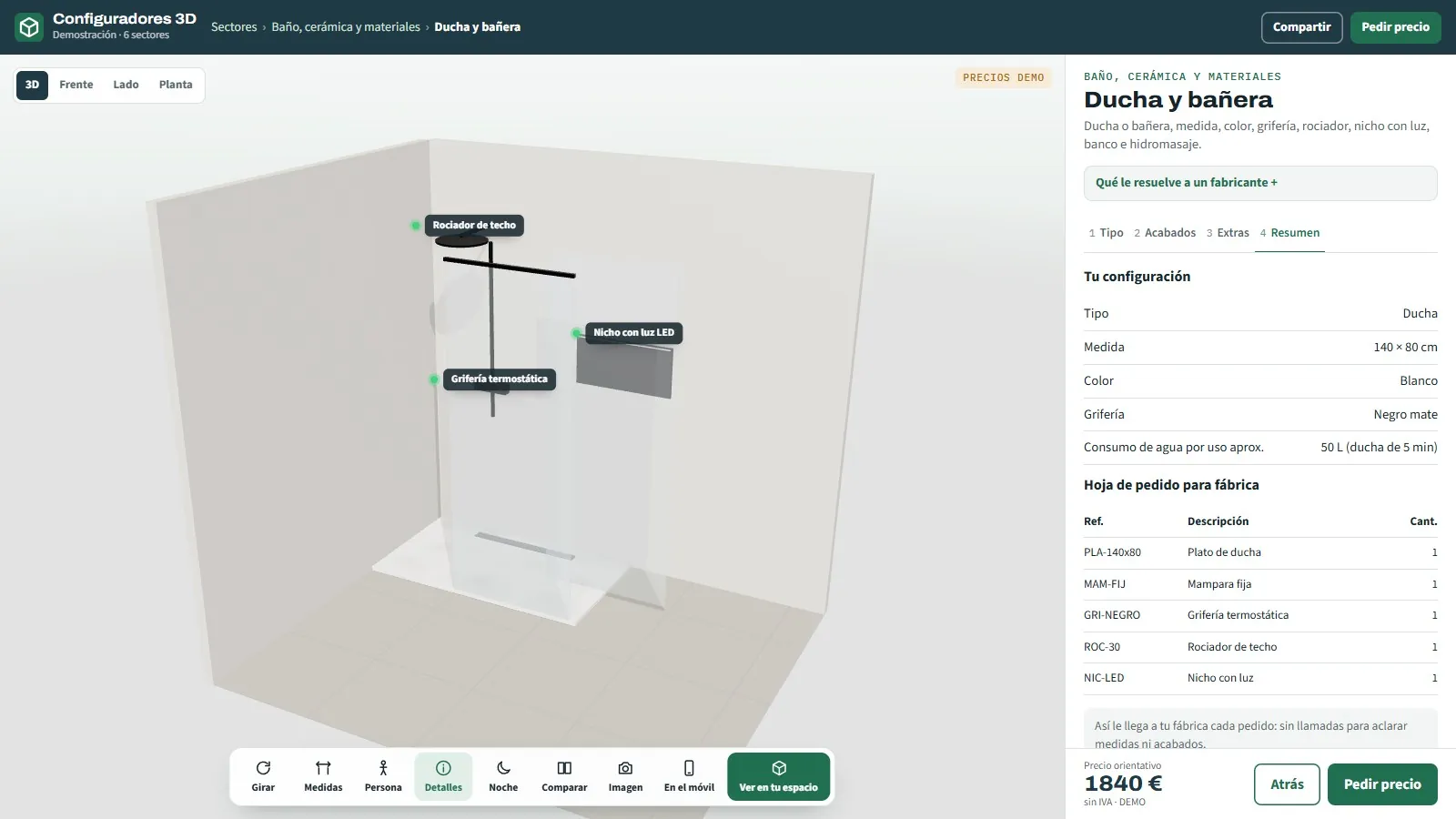This screenshot has width=1456, height=819.
Task: Open Baño, cerámica y materiales breadcrumb
Action: [x=346, y=27]
